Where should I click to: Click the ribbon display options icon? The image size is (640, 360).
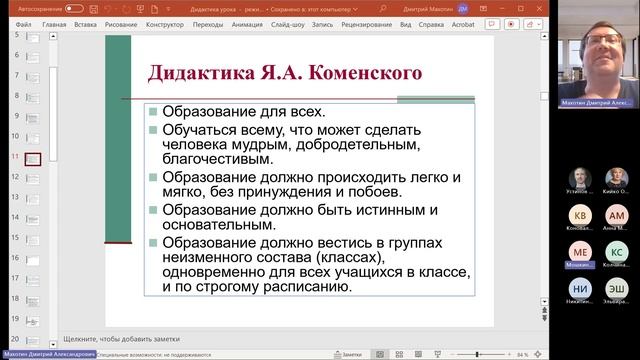coord(483,9)
